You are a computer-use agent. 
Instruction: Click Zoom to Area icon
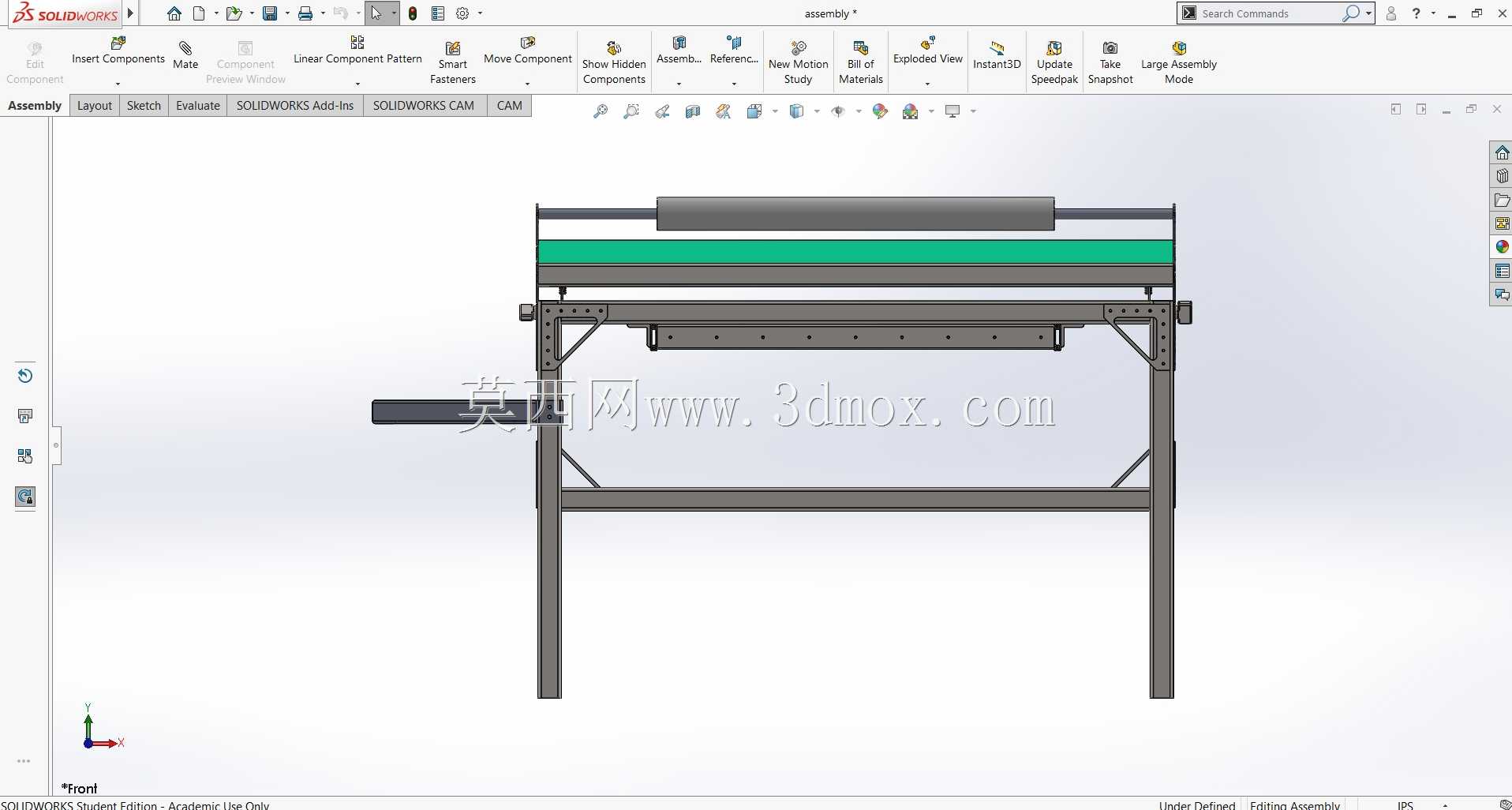[631, 111]
